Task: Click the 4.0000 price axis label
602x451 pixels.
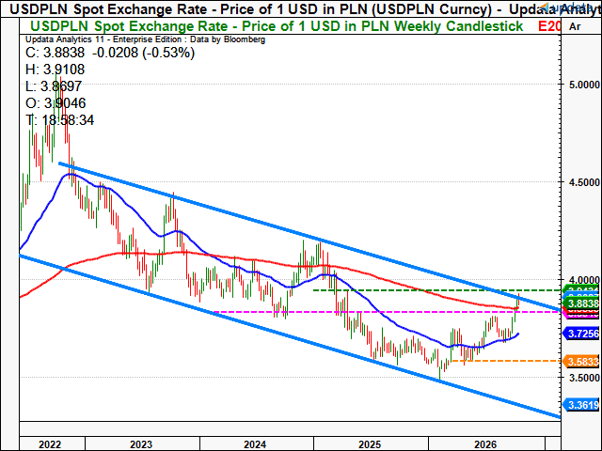Action: (583, 280)
